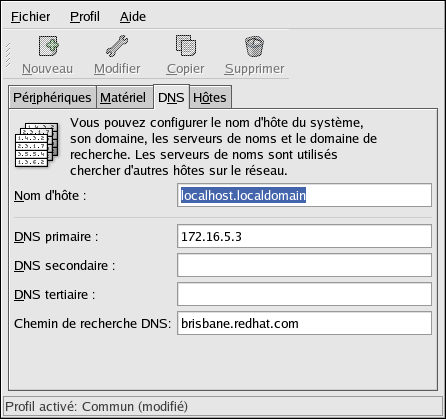The image size is (446, 419).
Task: Open the Aide menu
Action: pos(133,16)
